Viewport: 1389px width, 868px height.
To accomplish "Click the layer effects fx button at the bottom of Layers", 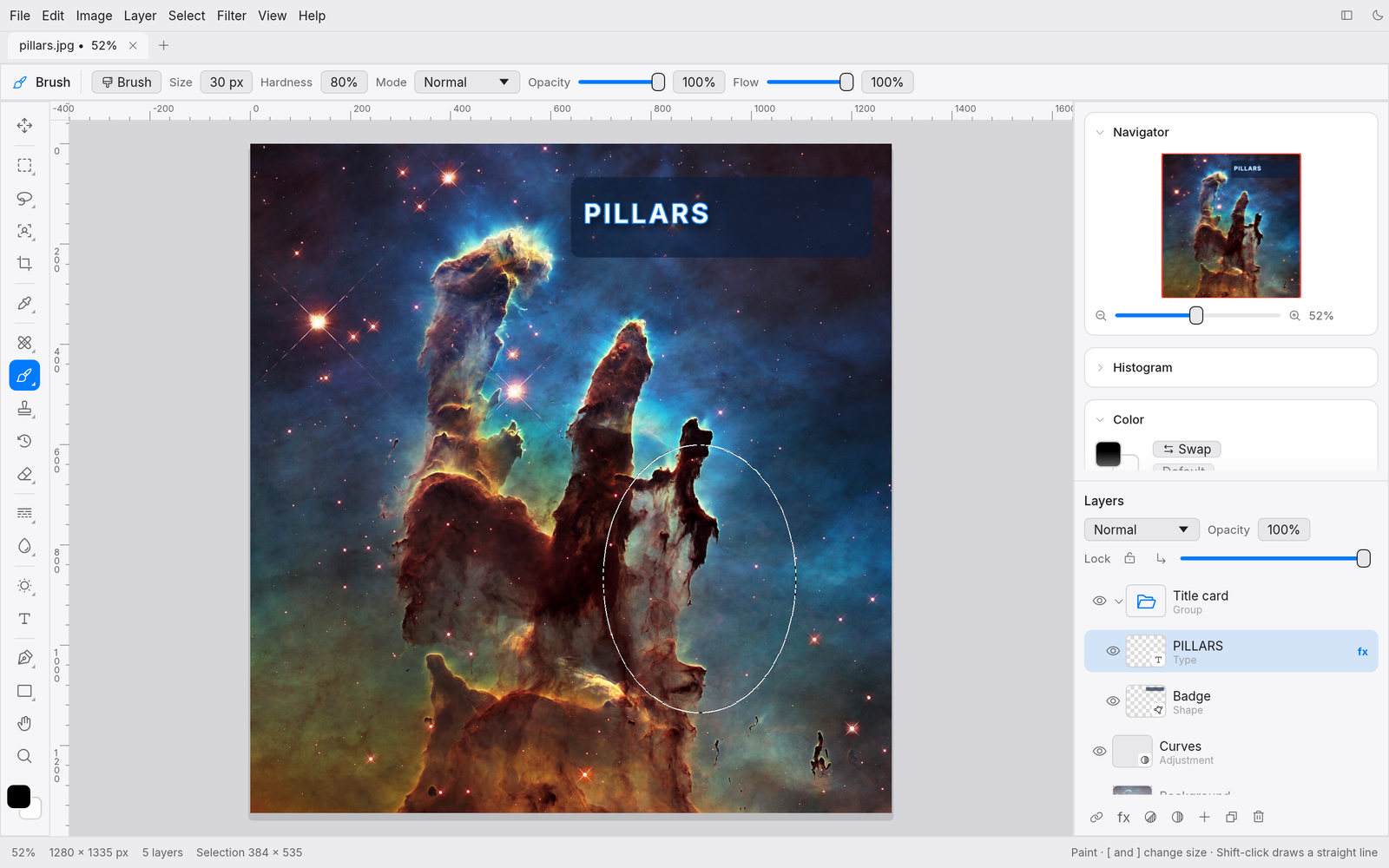I will tap(1123, 817).
